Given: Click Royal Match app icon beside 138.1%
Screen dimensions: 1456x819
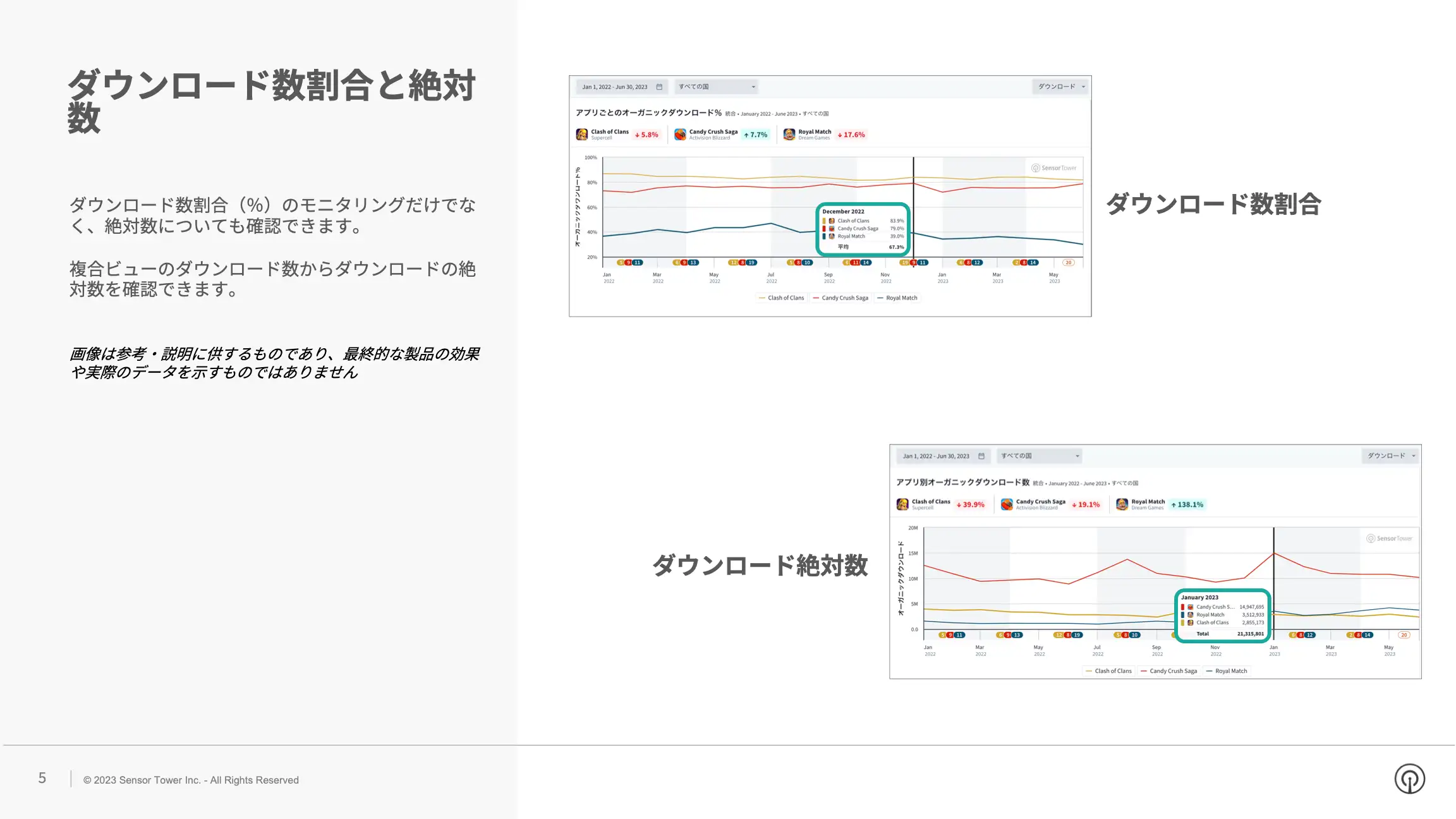Looking at the screenshot, I should click(1122, 504).
